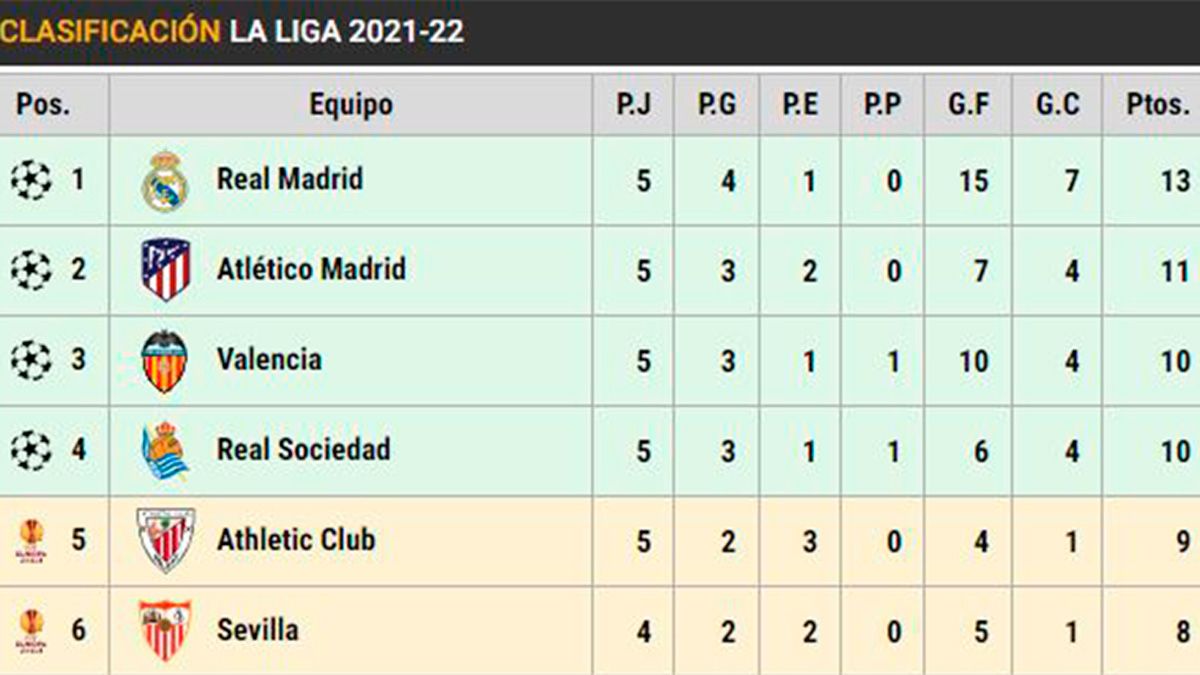Click Champions League icon beside position 3

[x=31, y=360]
